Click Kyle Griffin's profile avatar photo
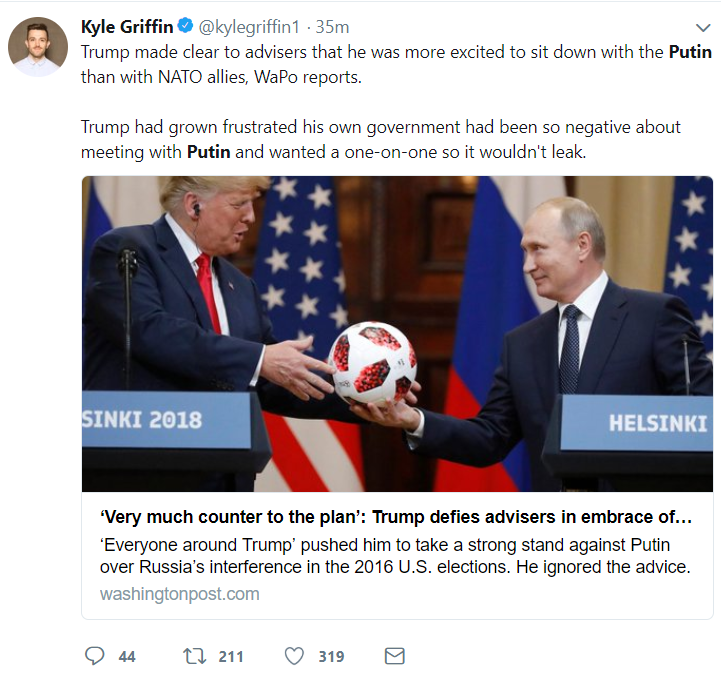This screenshot has width=721, height=675. 38,47
